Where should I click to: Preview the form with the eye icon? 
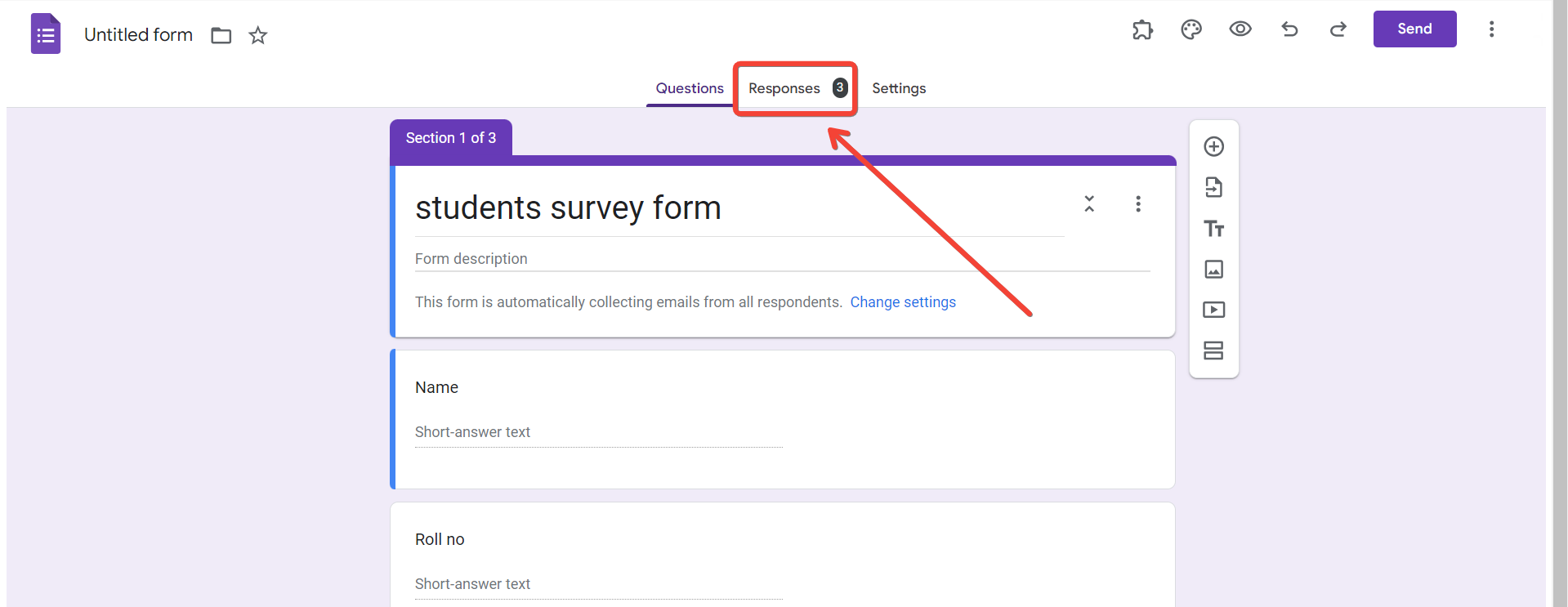(x=1240, y=29)
